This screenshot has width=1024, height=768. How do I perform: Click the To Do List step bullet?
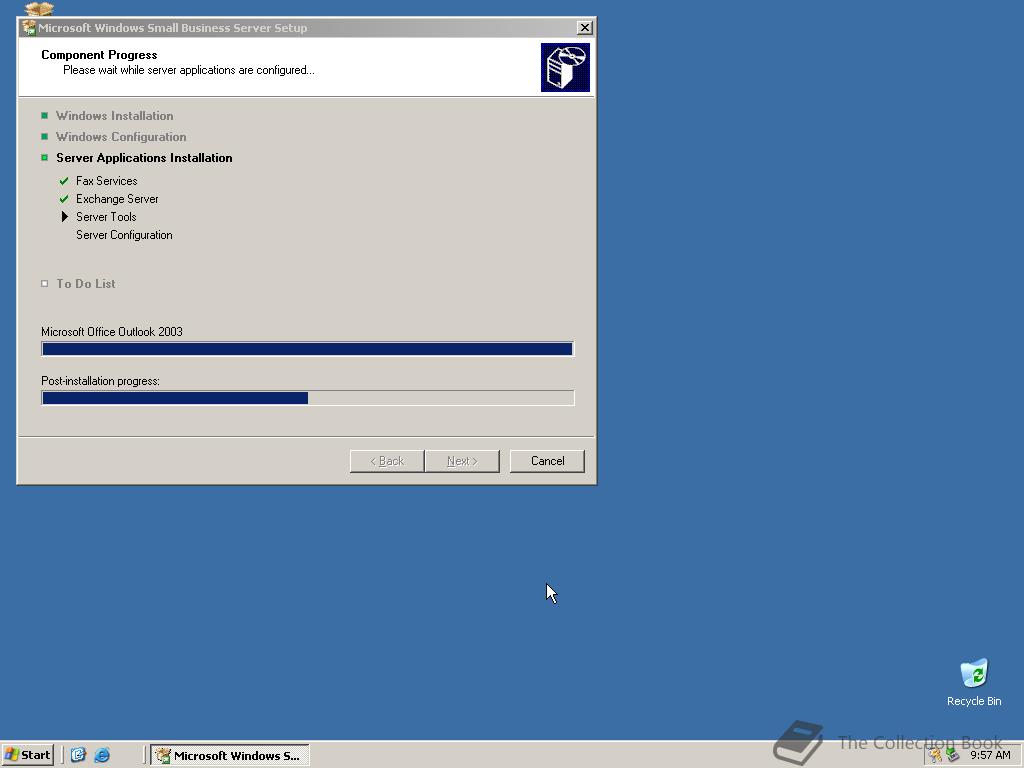[x=44, y=283]
